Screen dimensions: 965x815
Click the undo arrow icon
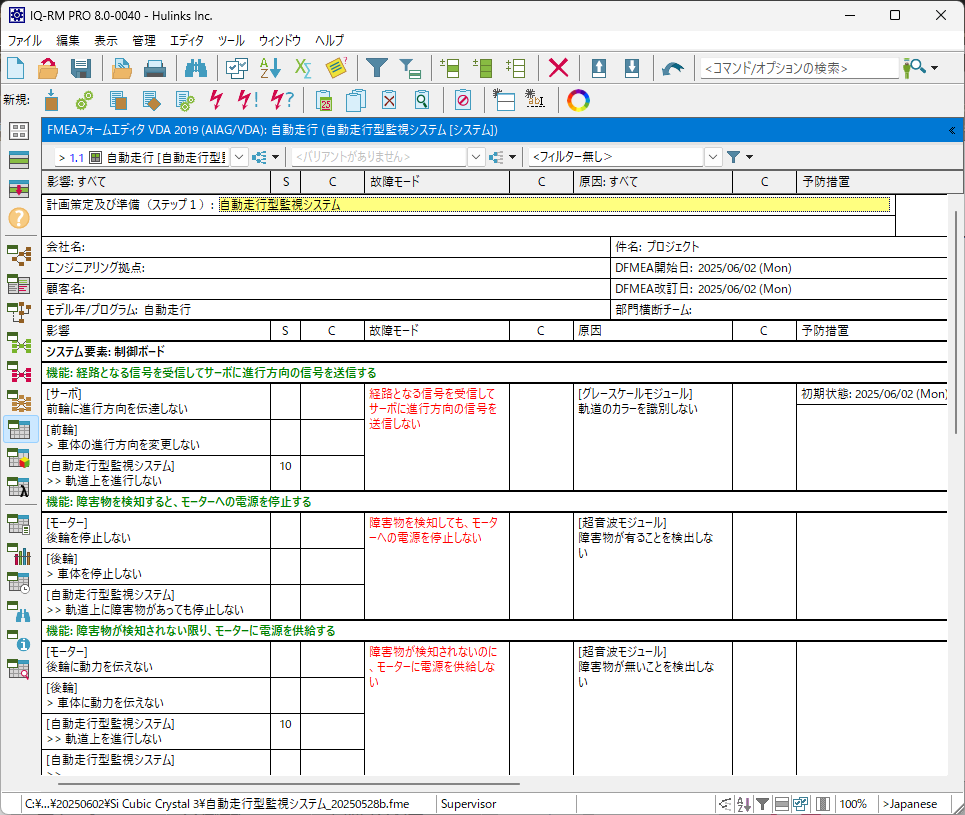tap(673, 68)
